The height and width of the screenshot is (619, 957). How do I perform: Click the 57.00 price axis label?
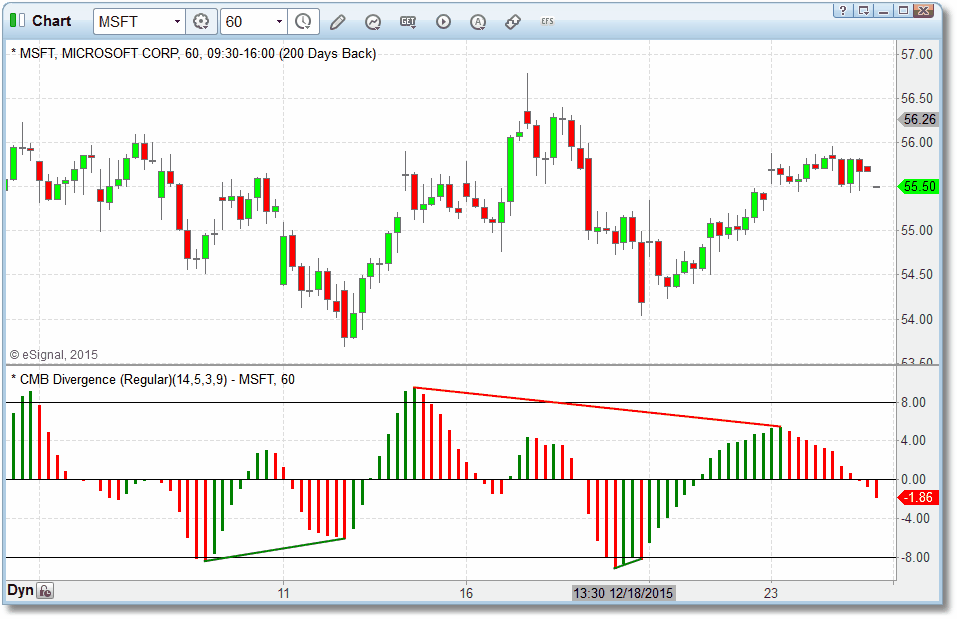917,54
